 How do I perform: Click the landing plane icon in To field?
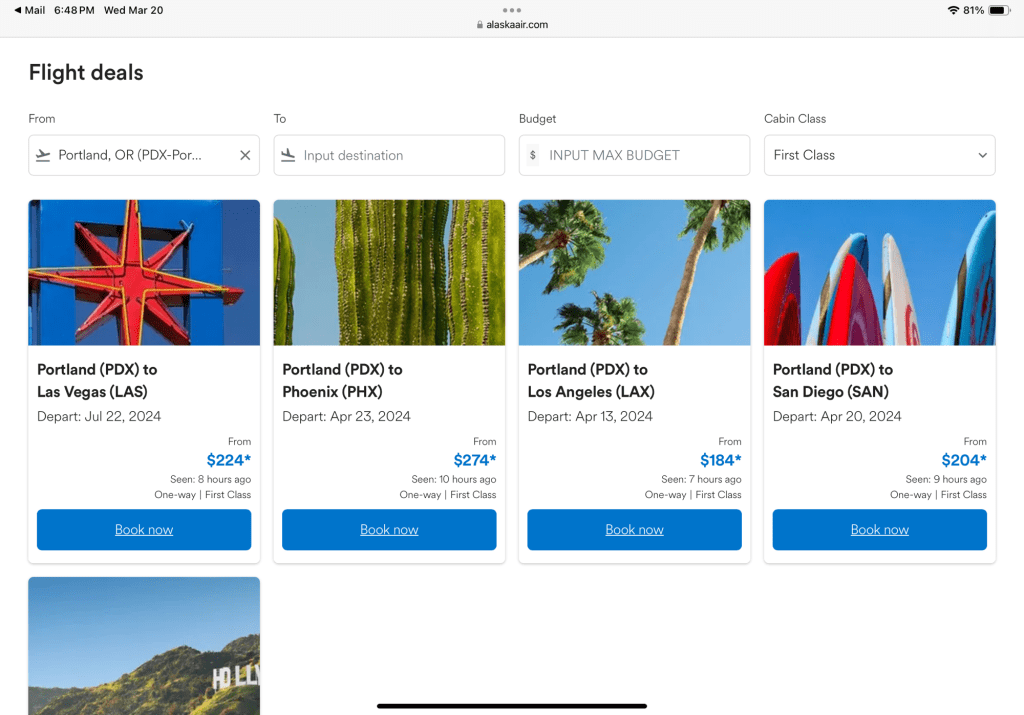pyautogui.click(x=288, y=155)
